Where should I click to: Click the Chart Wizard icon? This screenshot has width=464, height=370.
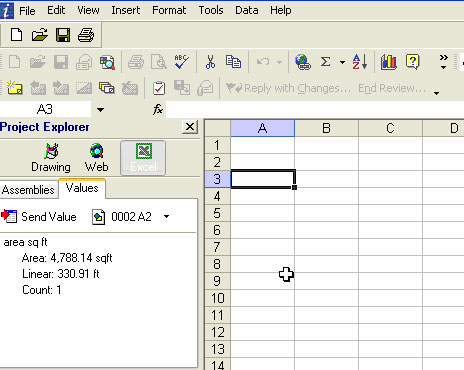pyautogui.click(x=389, y=62)
